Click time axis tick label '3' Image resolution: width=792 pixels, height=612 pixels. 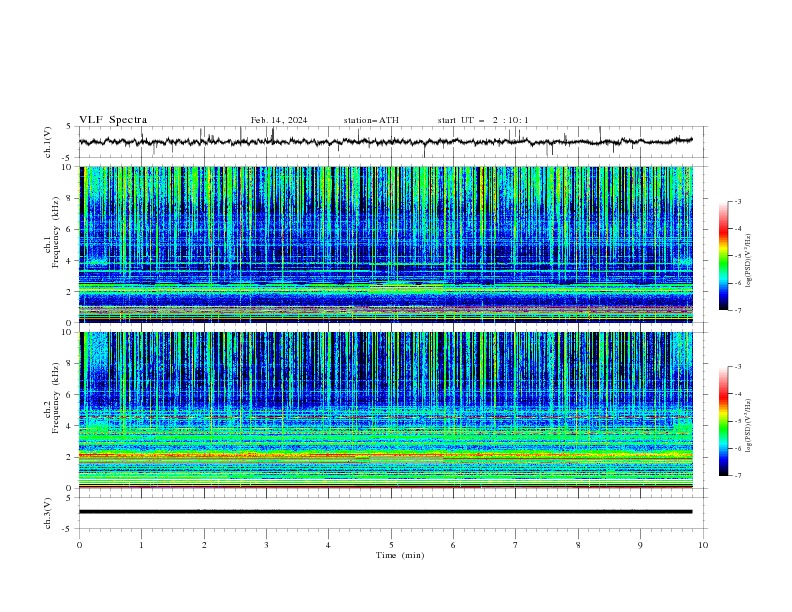pyautogui.click(x=266, y=545)
